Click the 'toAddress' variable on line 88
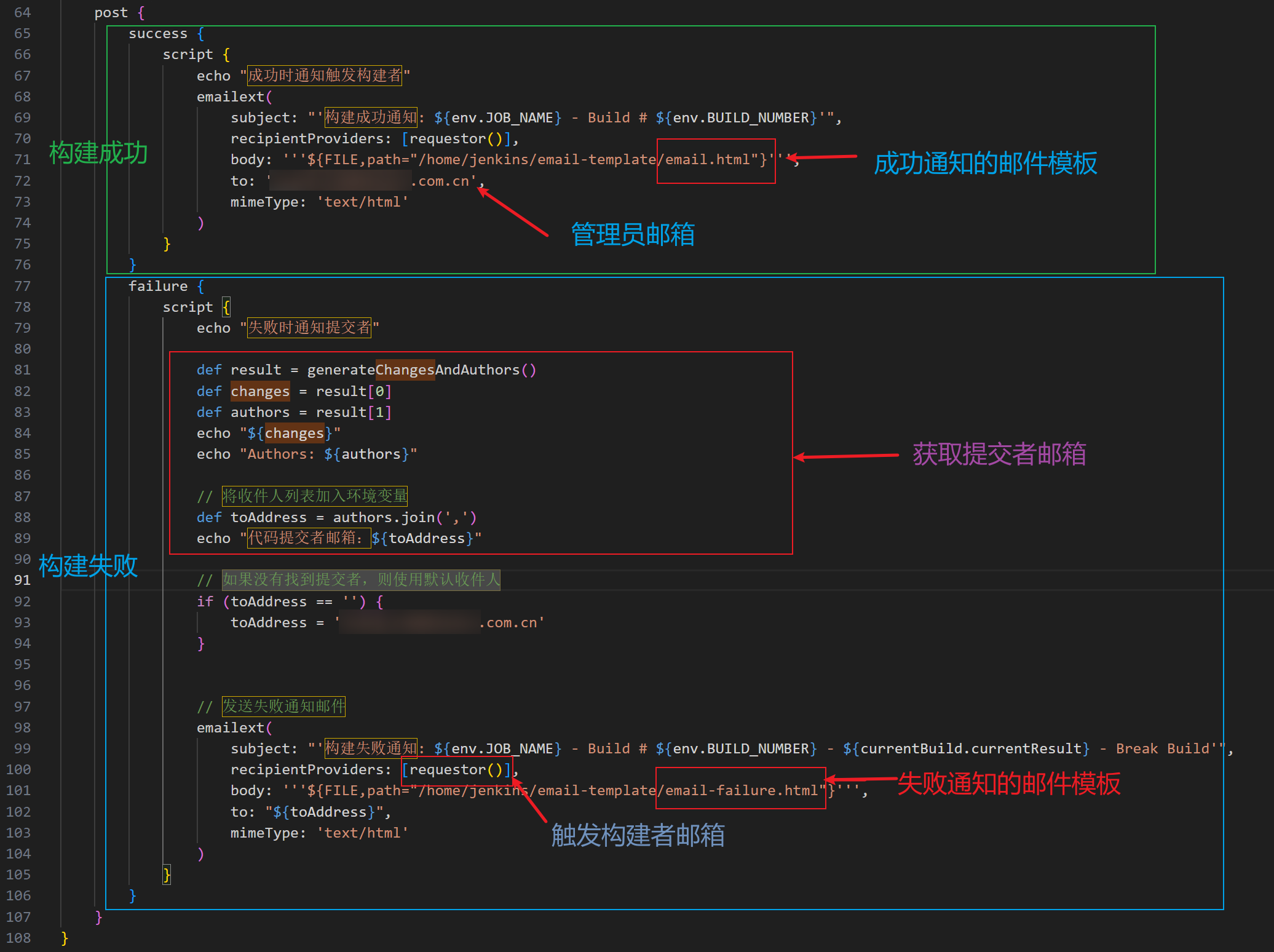1274x952 pixels. [268, 517]
